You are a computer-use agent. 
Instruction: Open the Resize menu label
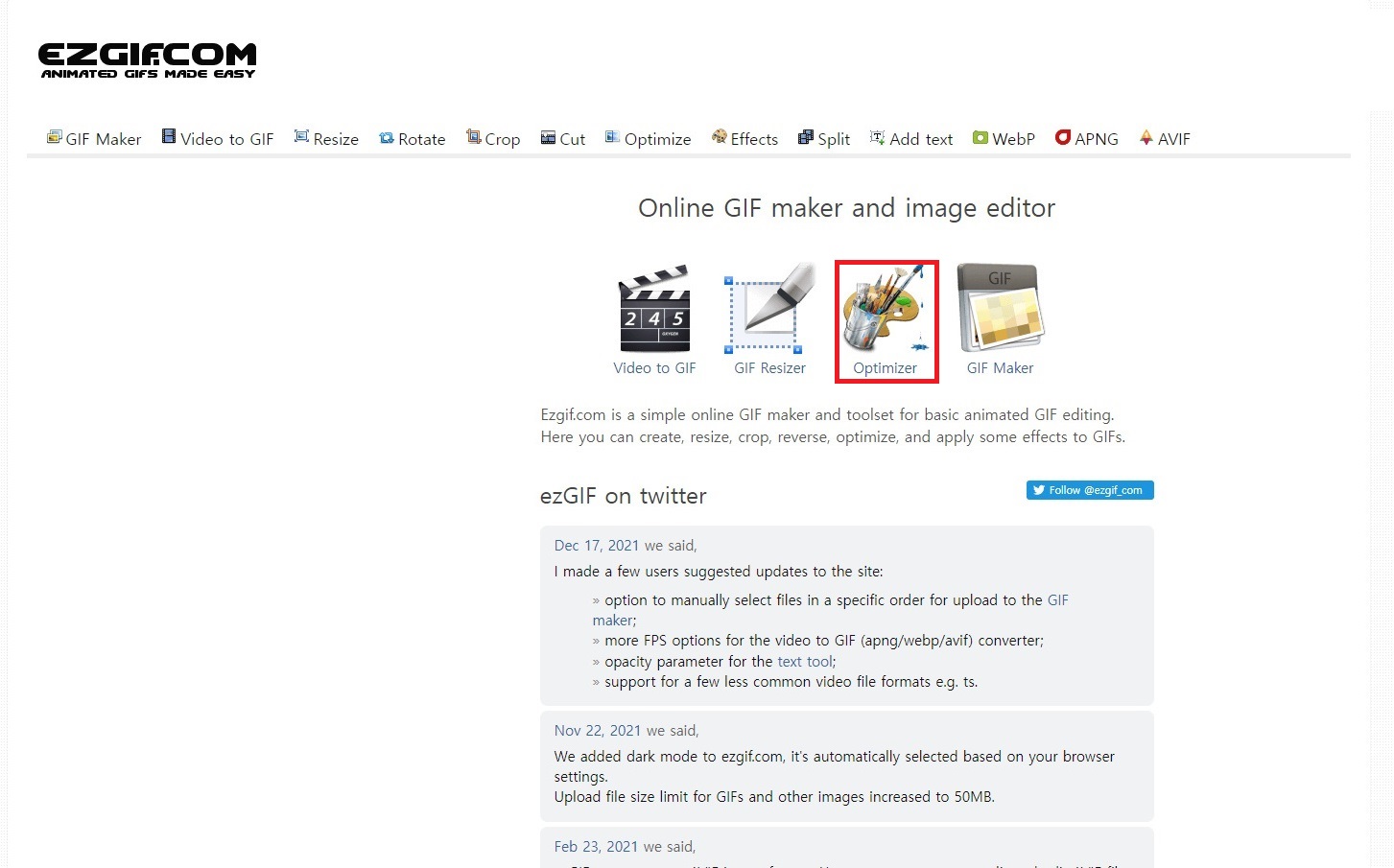point(336,139)
